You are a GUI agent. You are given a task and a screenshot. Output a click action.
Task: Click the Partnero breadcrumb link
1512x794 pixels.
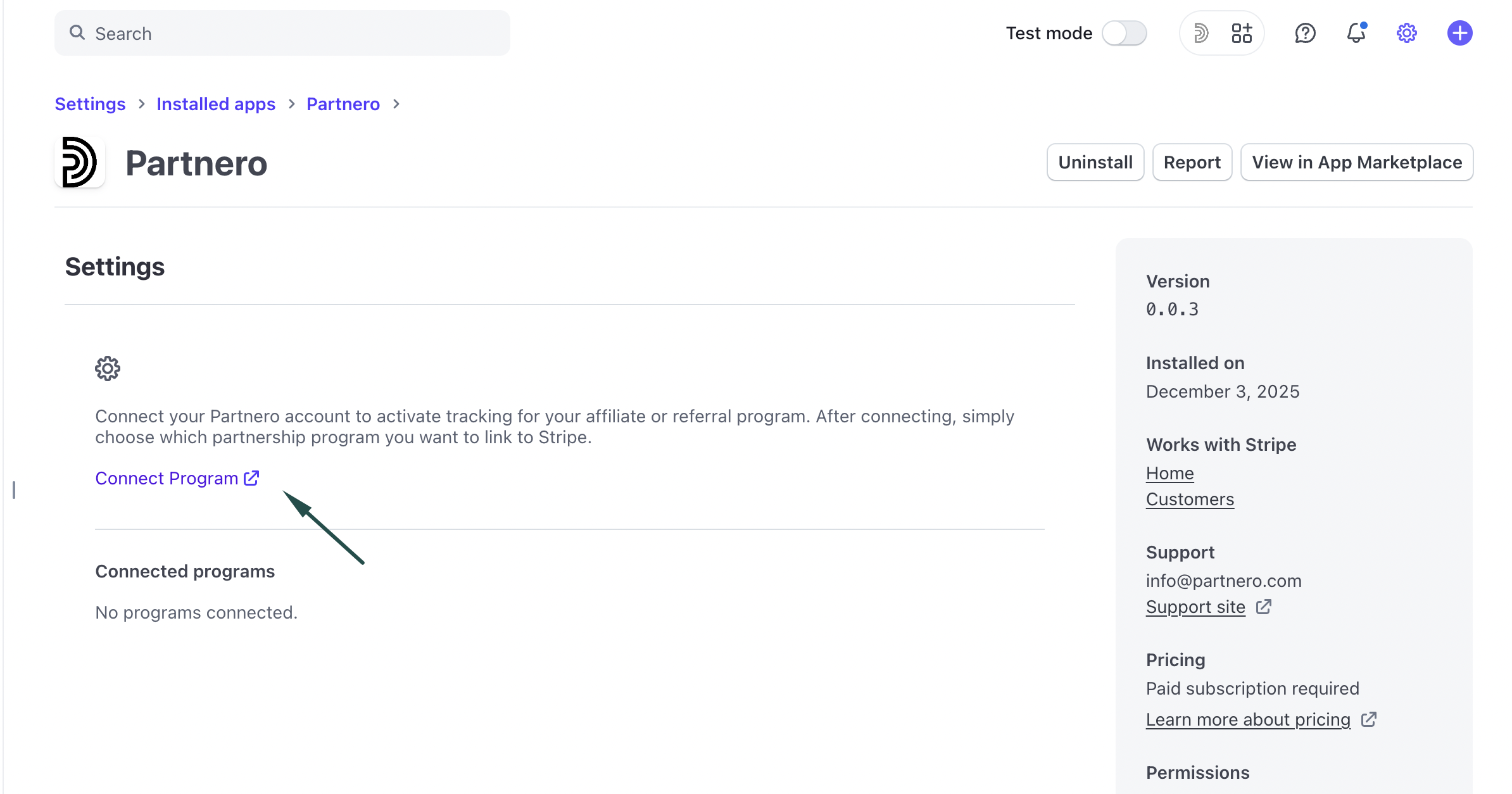[343, 104]
